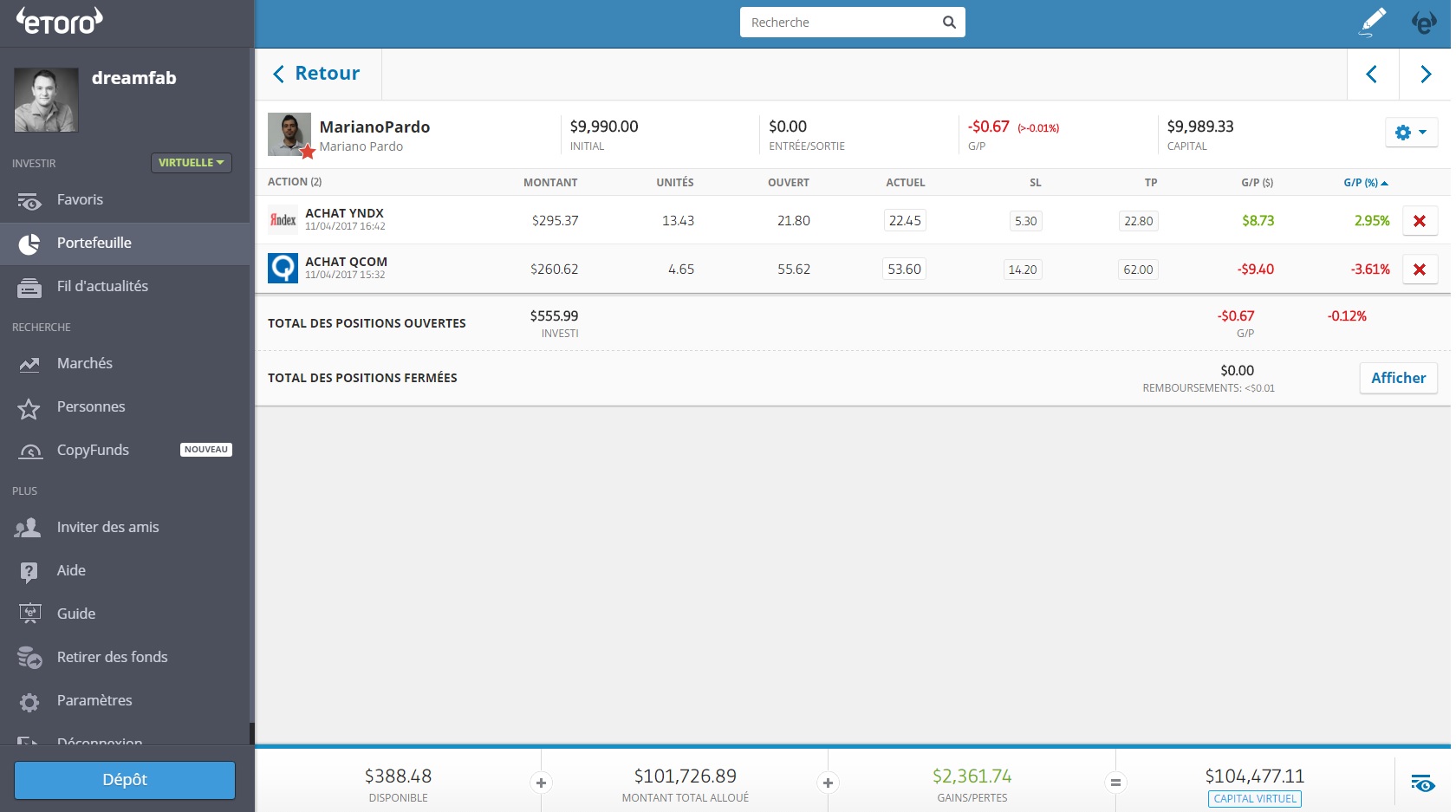
Task: Open the eToro notifications bull icon
Action: (x=1424, y=23)
